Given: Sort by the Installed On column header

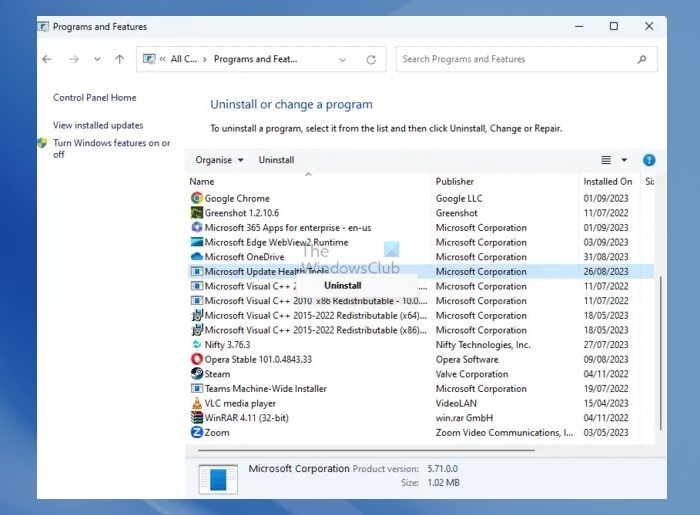Looking at the screenshot, I should [608, 182].
